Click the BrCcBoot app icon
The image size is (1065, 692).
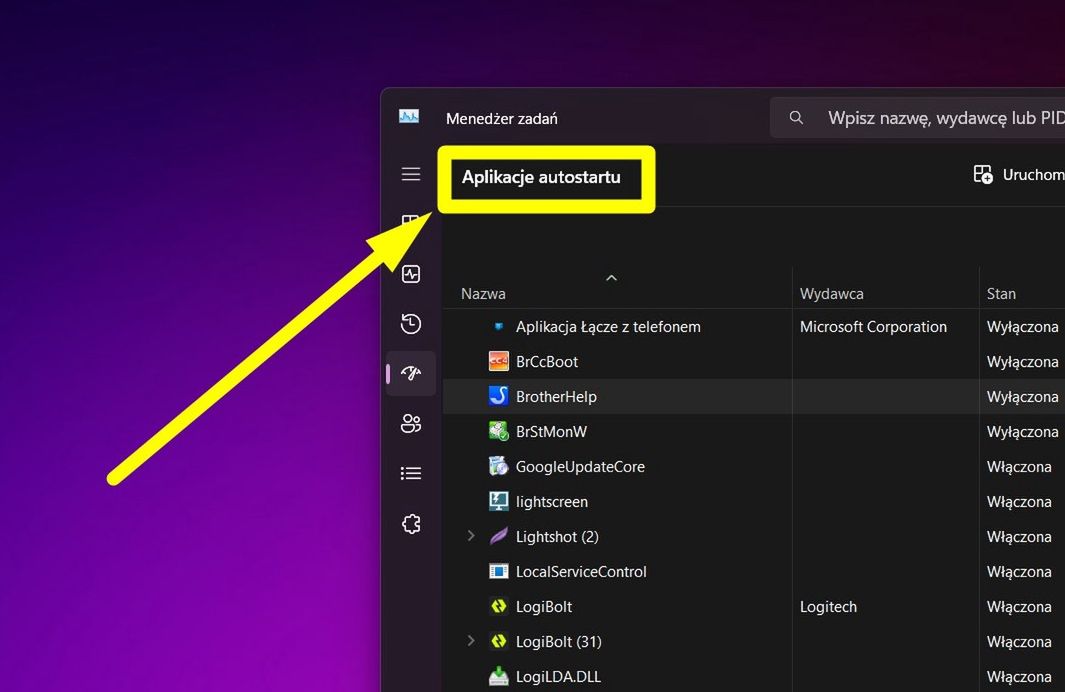[x=499, y=361]
